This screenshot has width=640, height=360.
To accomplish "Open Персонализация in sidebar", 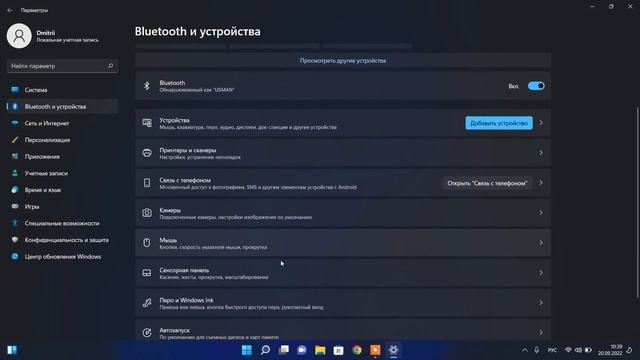I will click(62, 140).
